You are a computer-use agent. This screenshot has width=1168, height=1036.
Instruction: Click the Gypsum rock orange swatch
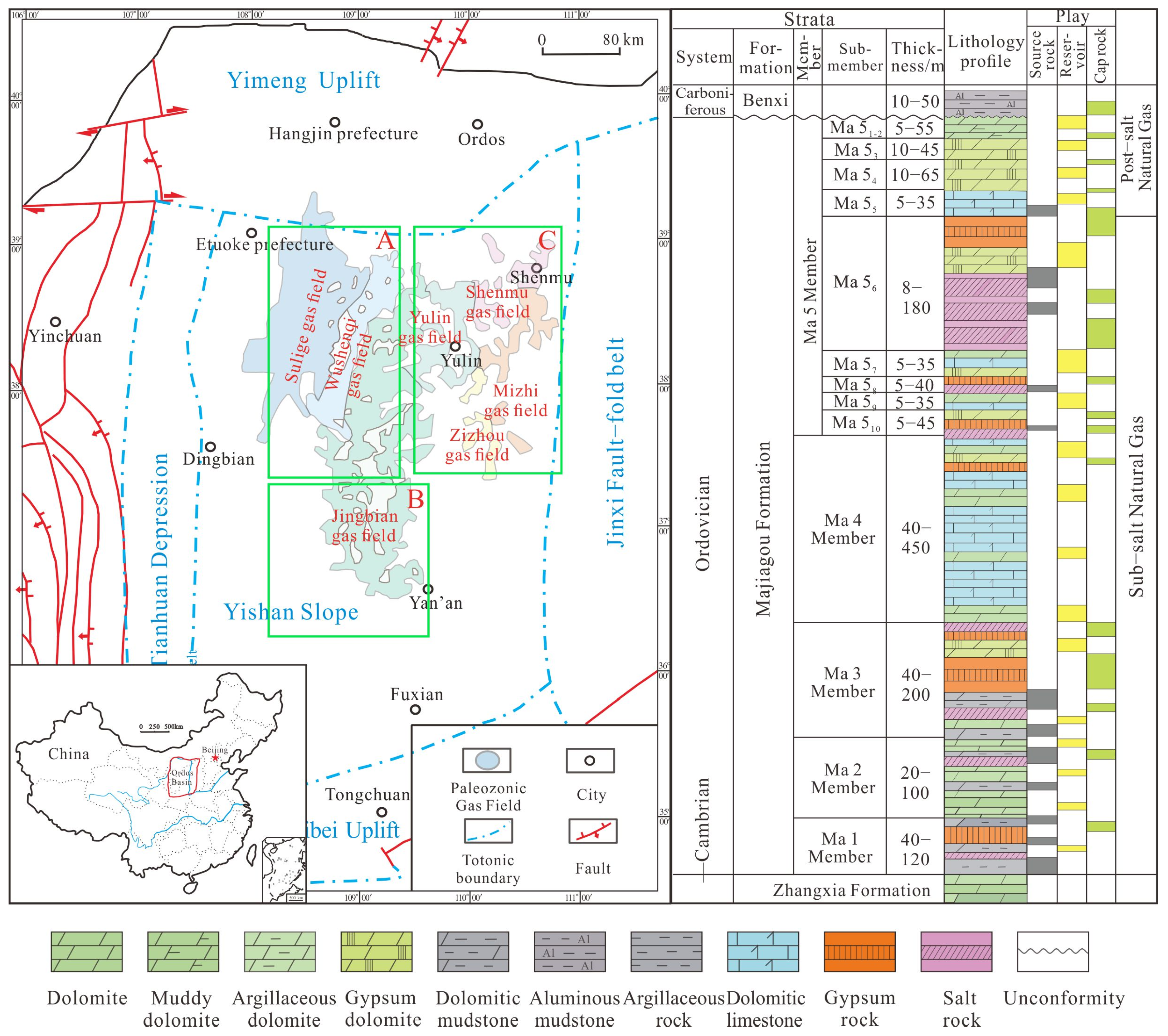(859, 952)
